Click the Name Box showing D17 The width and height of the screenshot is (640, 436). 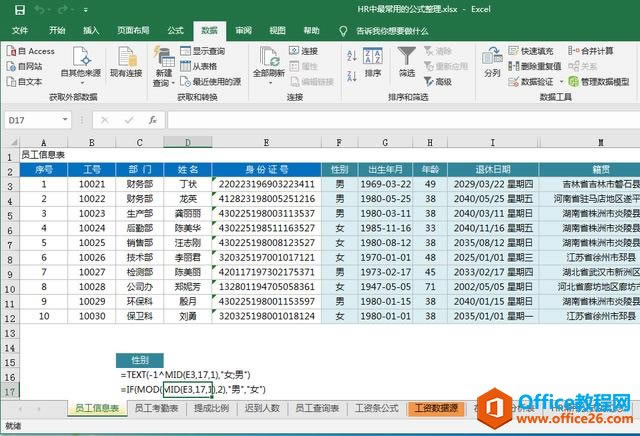point(33,120)
